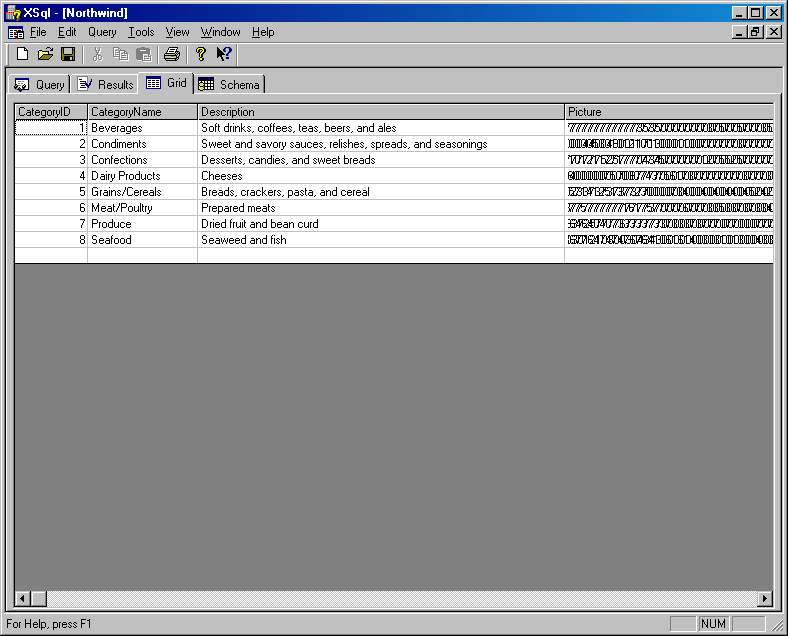
Task: Minimize the inner Northwind document window
Action: (x=739, y=32)
